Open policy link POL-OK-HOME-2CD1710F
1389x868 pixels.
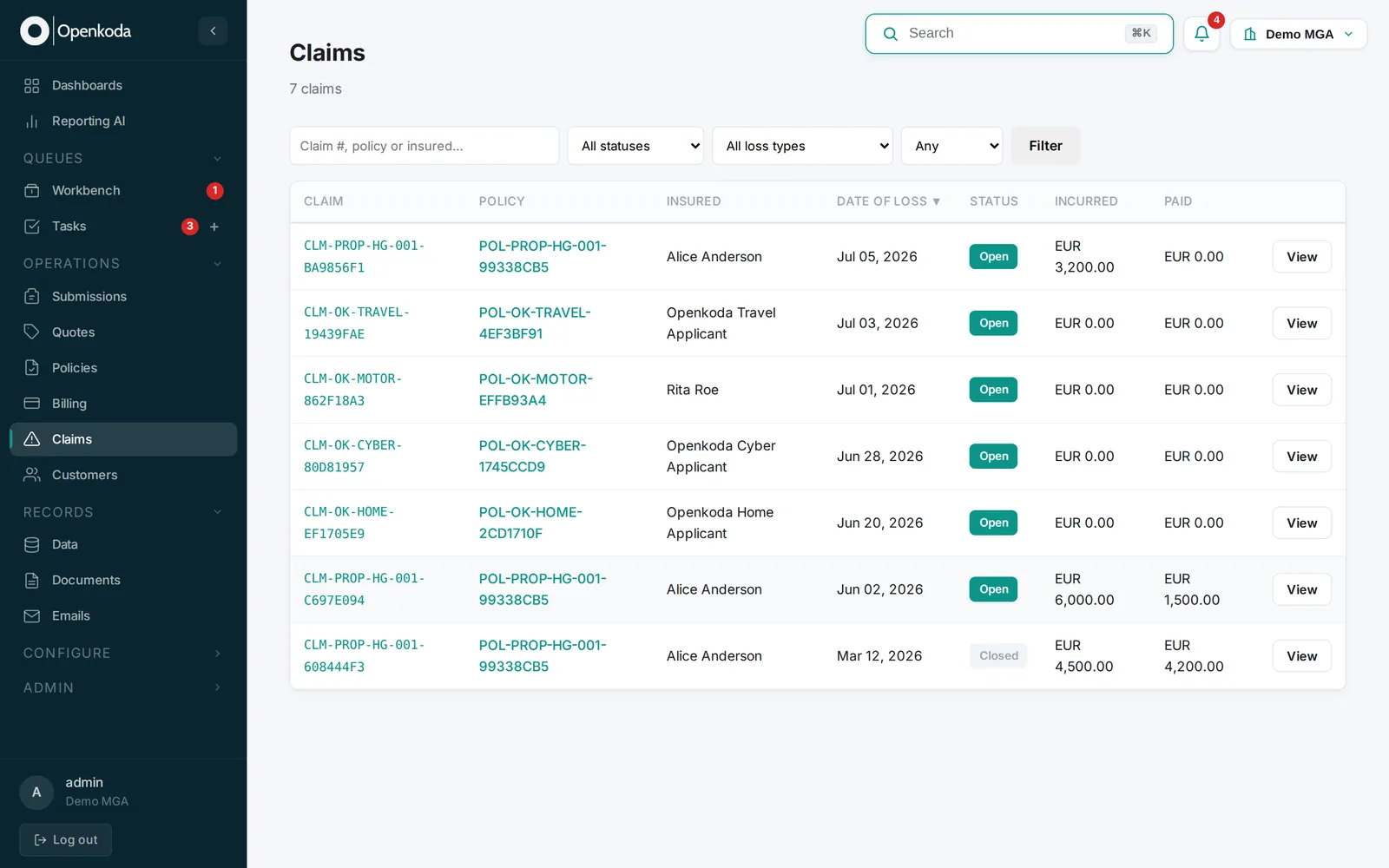click(530, 523)
